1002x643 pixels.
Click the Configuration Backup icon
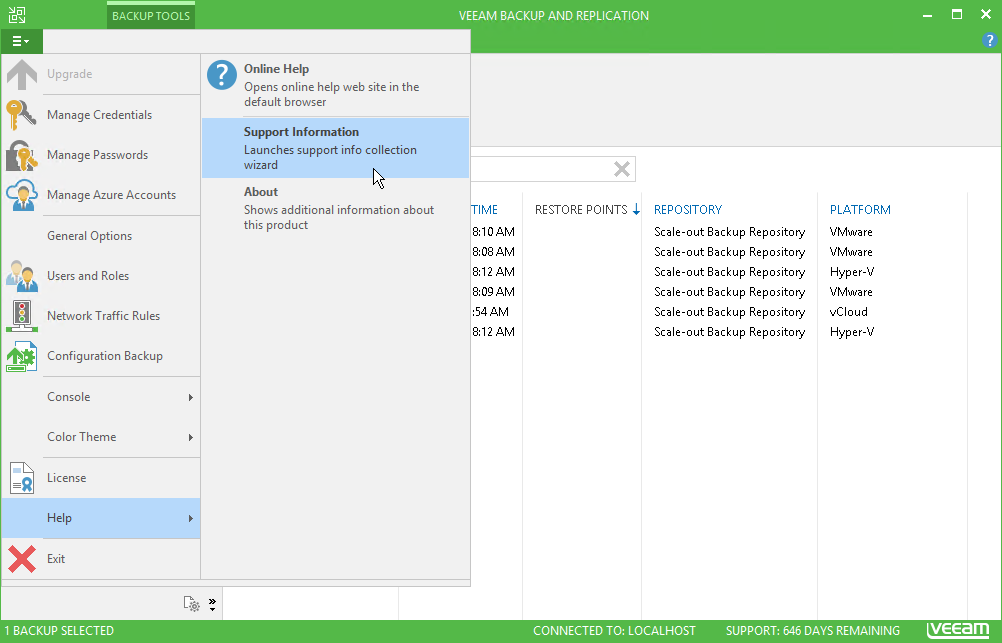click(22, 356)
